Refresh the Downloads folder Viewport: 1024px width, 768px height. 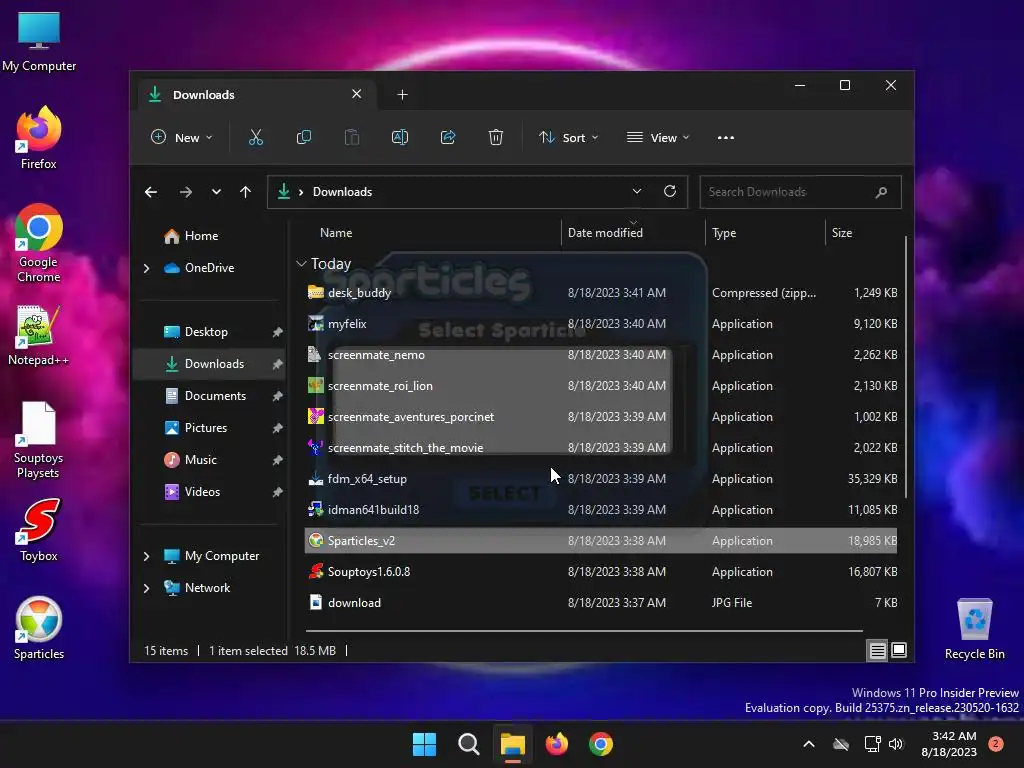coord(670,191)
